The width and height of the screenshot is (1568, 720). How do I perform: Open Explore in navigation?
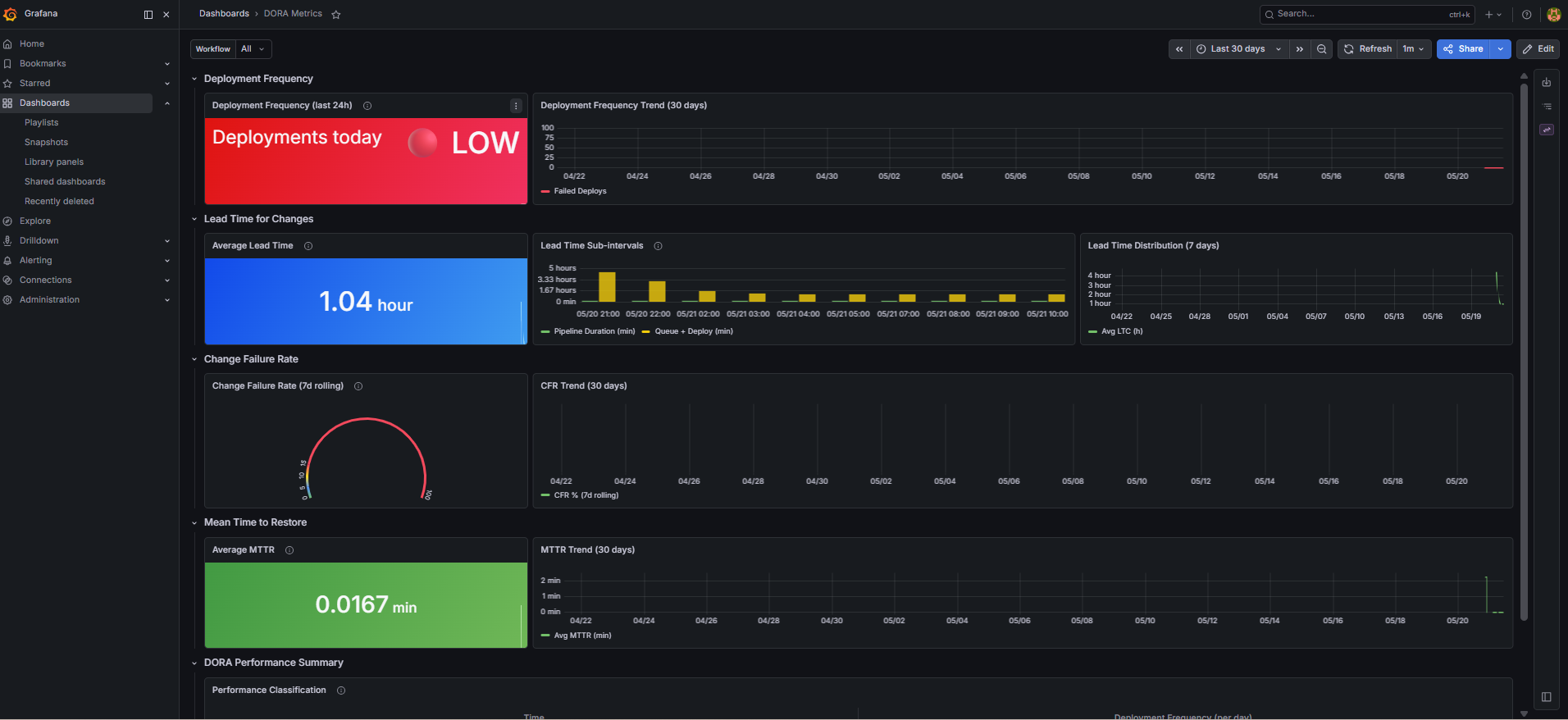(x=35, y=221)
